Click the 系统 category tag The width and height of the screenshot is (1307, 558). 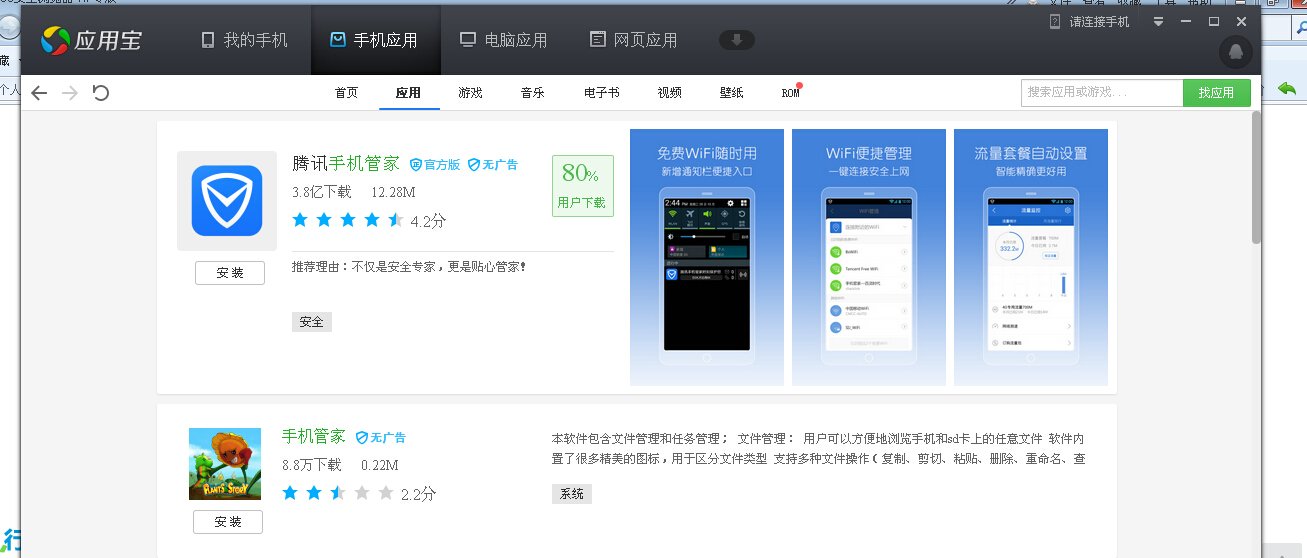pyautogui.click(x=571, y=494)
